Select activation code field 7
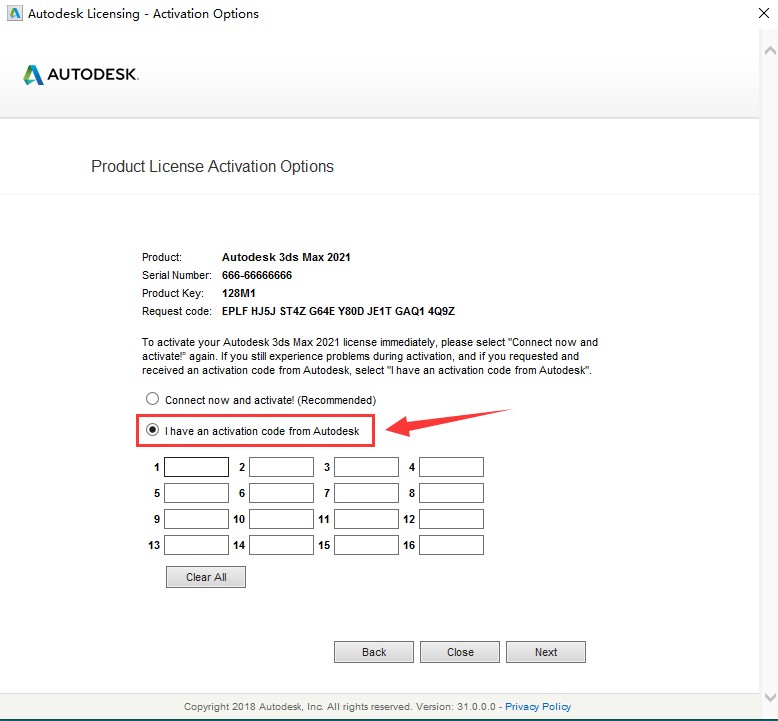The height and width of the screenshot is (721, 778). pos(366,493)
